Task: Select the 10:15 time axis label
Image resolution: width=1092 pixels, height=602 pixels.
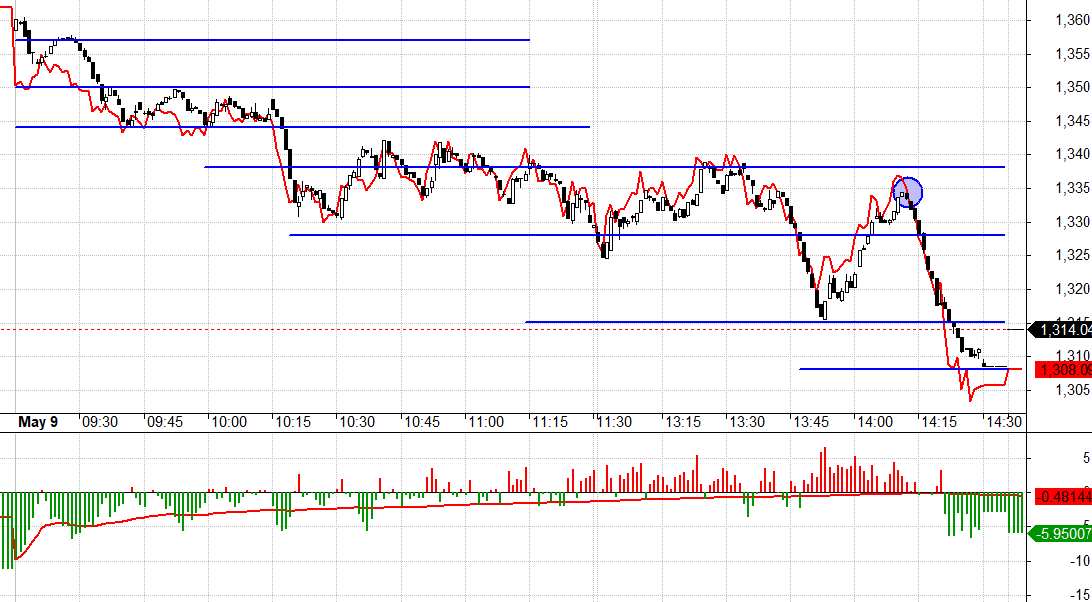Action: [x=293, y=422]
